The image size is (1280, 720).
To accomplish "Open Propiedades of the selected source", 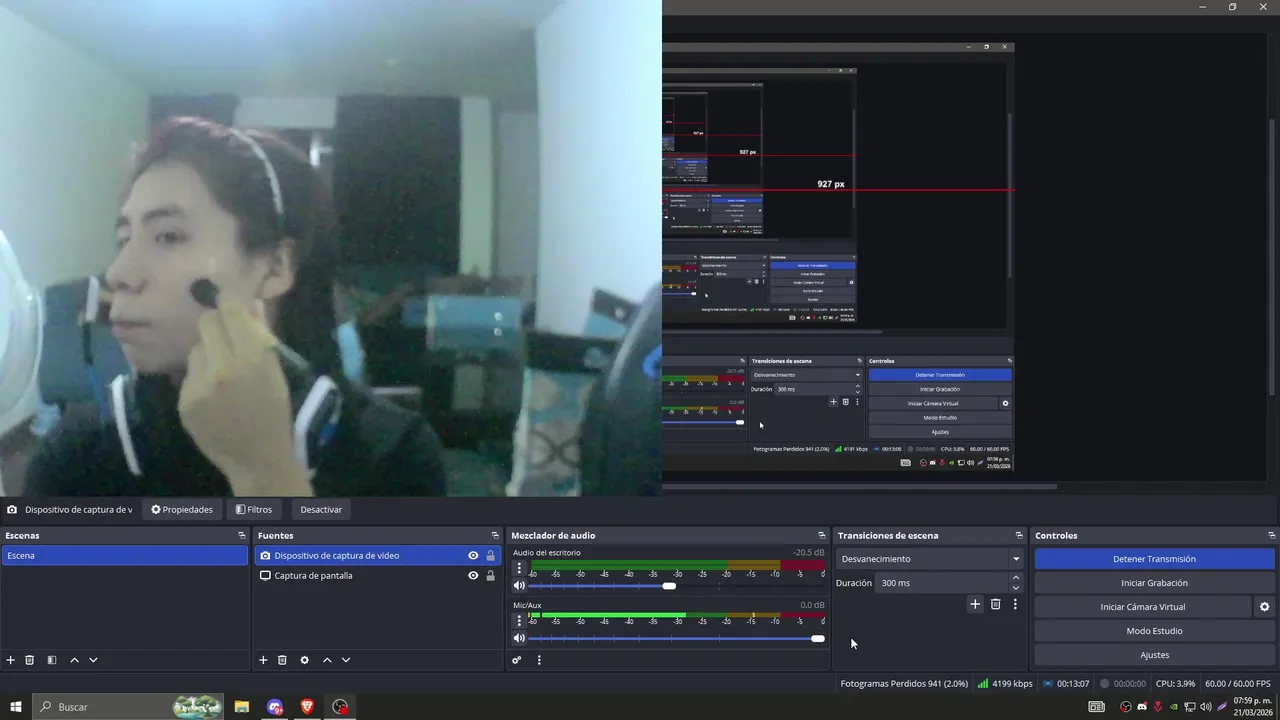I will [x=182, y=510].
